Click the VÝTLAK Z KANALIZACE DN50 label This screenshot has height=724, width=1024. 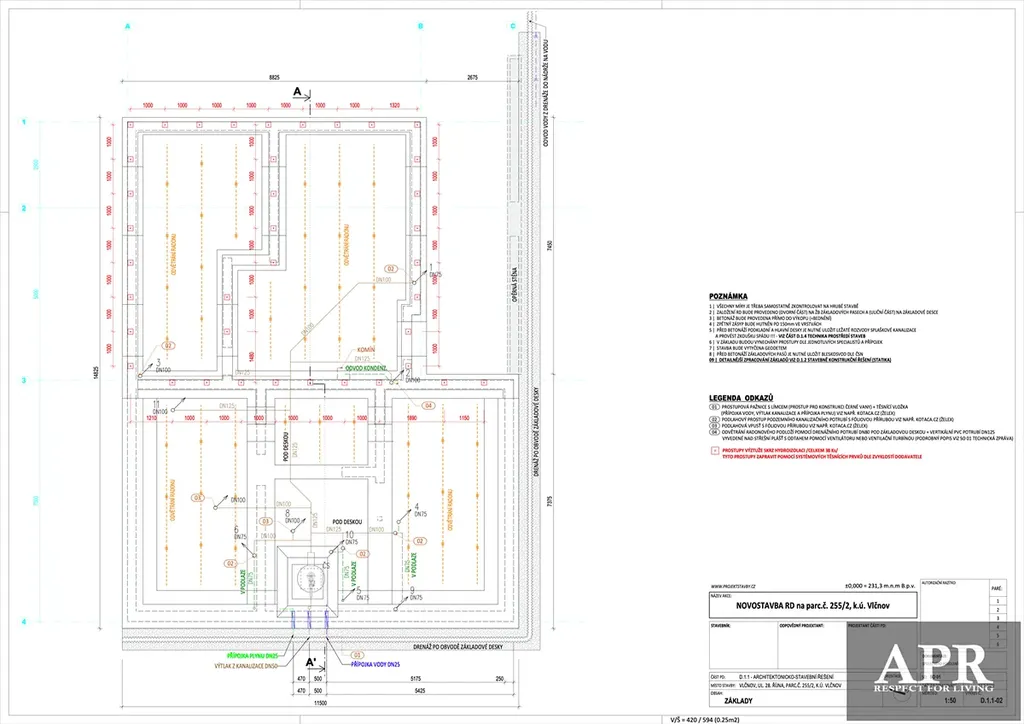click(x=252, y=666)
